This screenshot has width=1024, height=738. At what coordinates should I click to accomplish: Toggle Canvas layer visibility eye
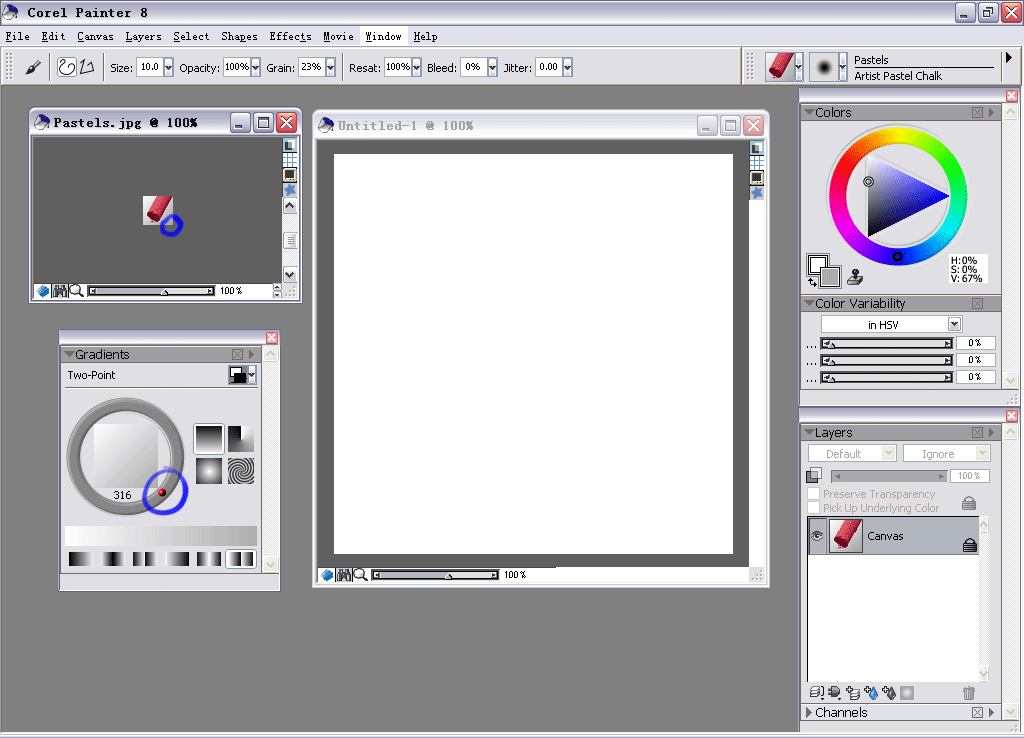click(816, 536)
